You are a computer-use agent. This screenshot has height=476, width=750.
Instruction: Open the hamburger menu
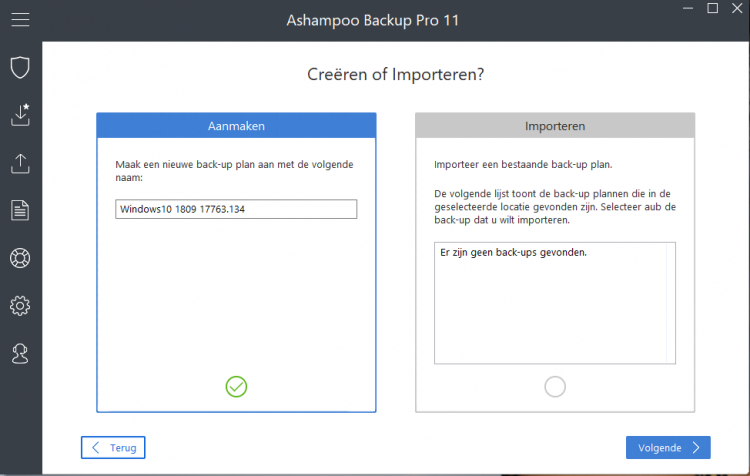click(20, 20)
